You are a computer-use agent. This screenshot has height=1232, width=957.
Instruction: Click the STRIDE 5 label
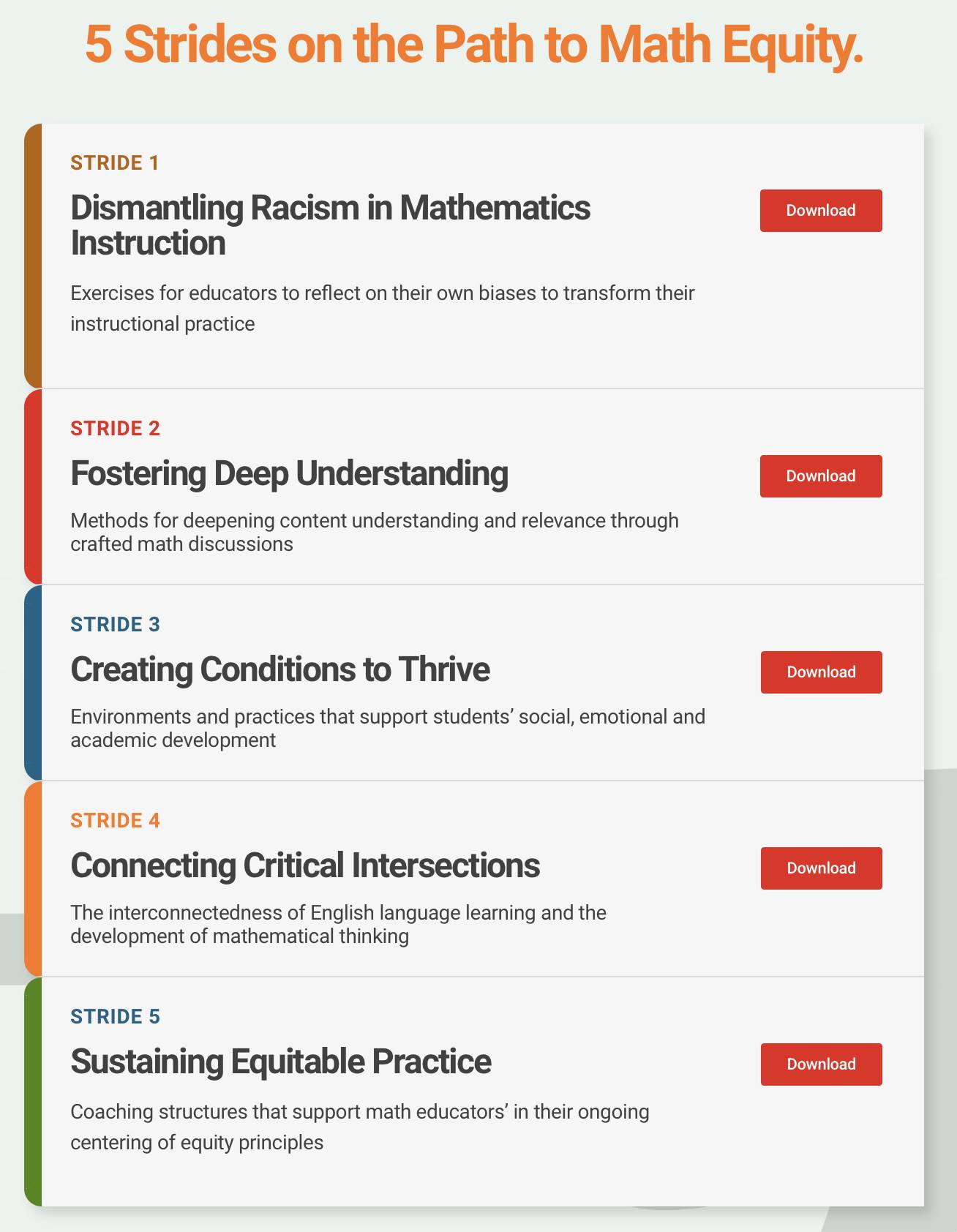(x=115, y=1016)
